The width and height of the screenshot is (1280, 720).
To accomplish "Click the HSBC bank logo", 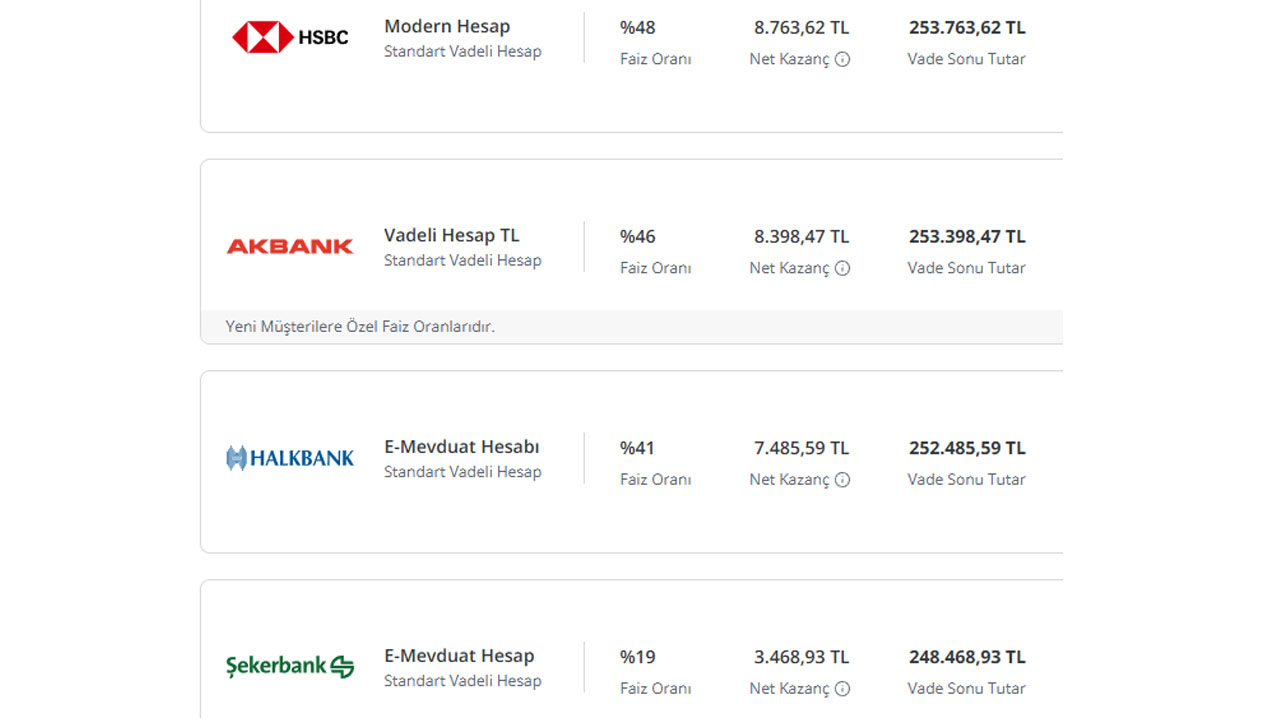I will tap(290, 38).
